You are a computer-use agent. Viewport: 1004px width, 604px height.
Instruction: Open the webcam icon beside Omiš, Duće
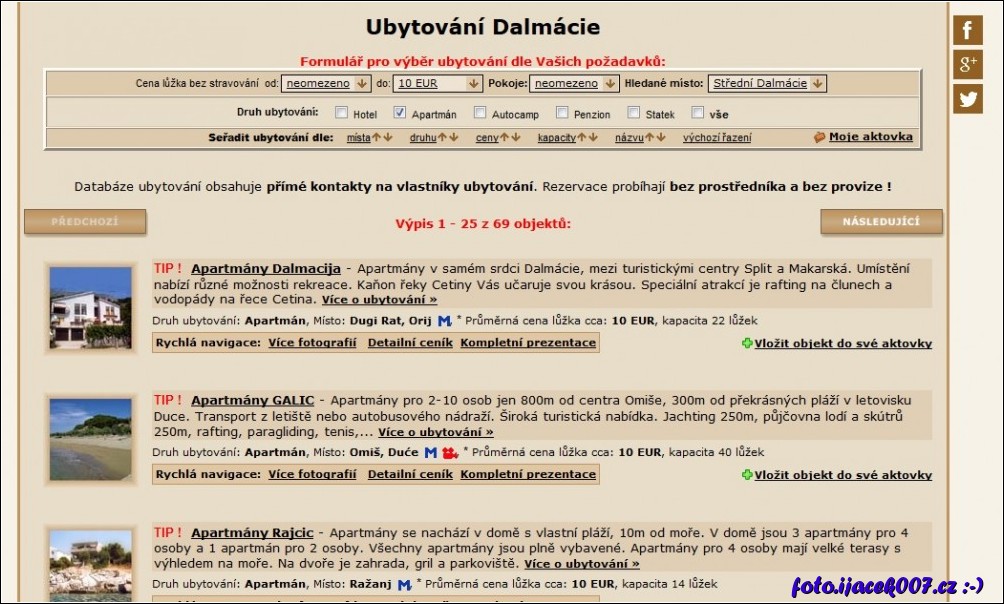[450, 452]
